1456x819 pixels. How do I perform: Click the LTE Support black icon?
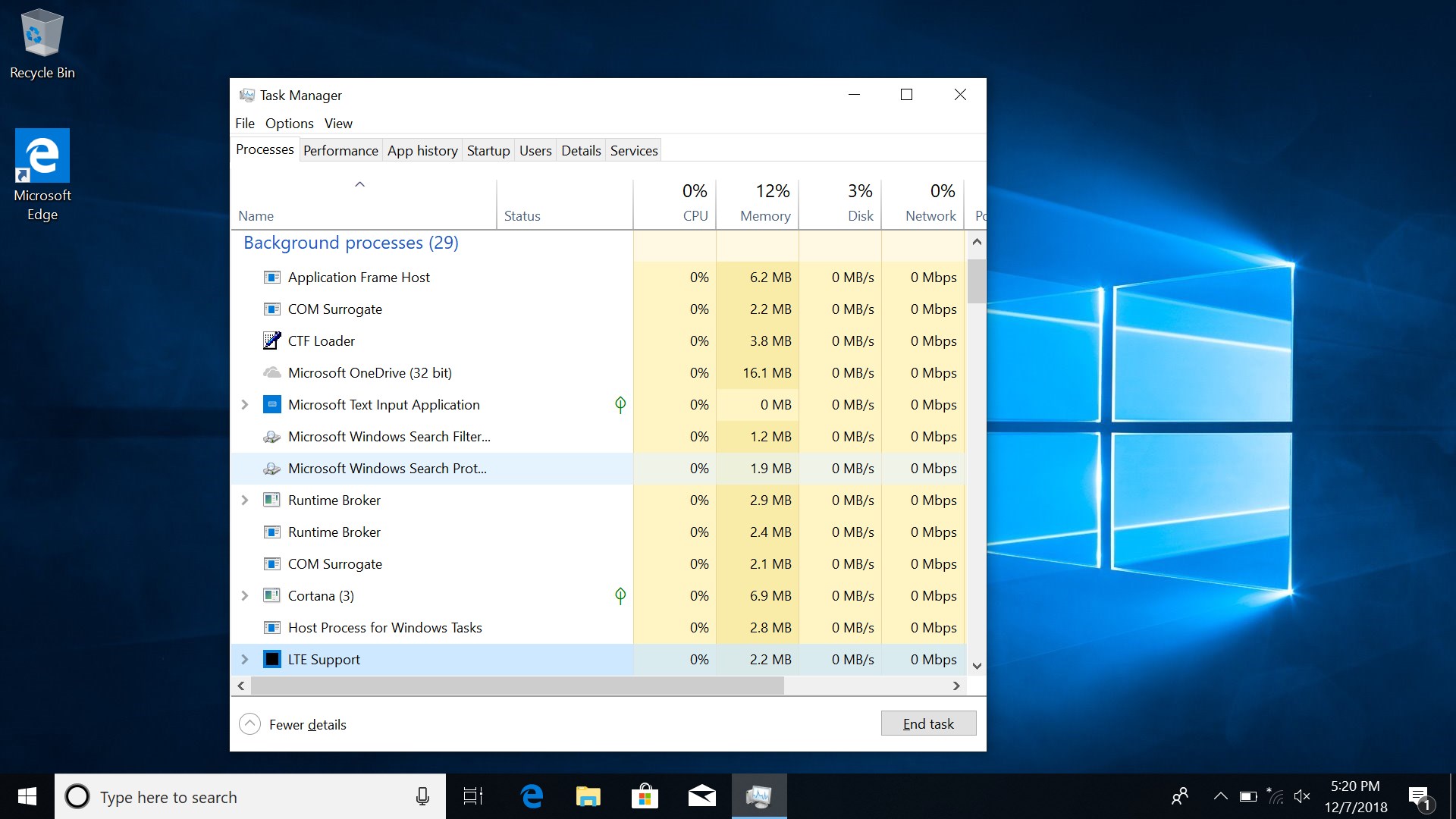click(271, 660)
